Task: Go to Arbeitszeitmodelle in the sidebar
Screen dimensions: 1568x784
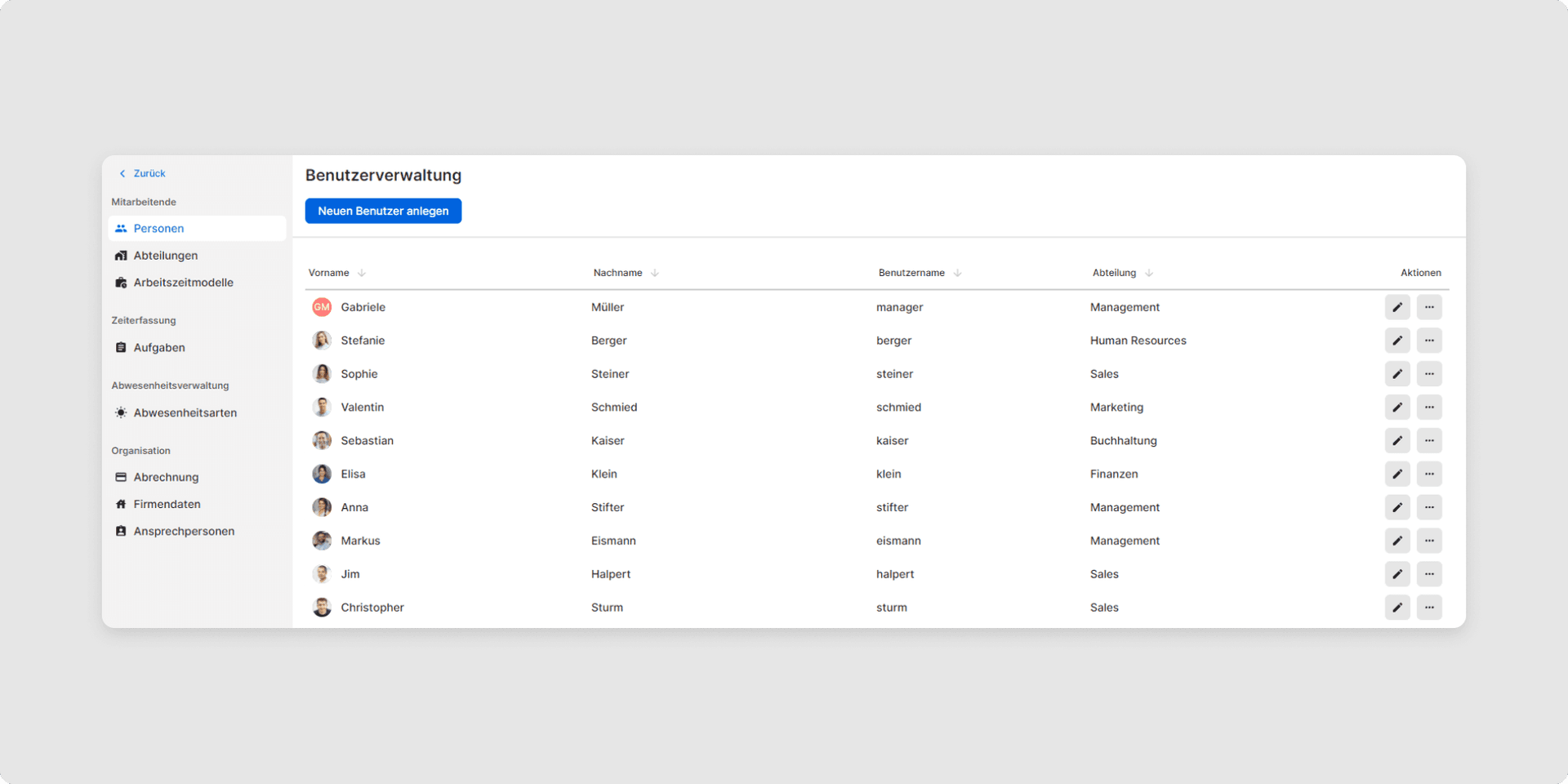Action: (x=183, y=283)
